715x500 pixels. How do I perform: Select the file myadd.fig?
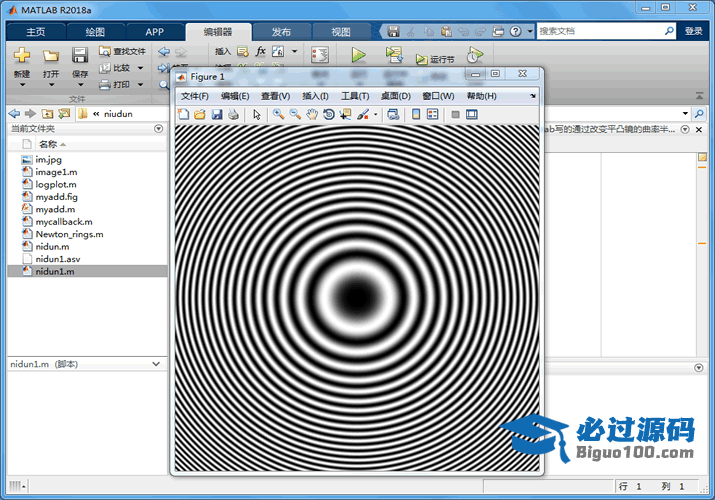tap(57, 197)
